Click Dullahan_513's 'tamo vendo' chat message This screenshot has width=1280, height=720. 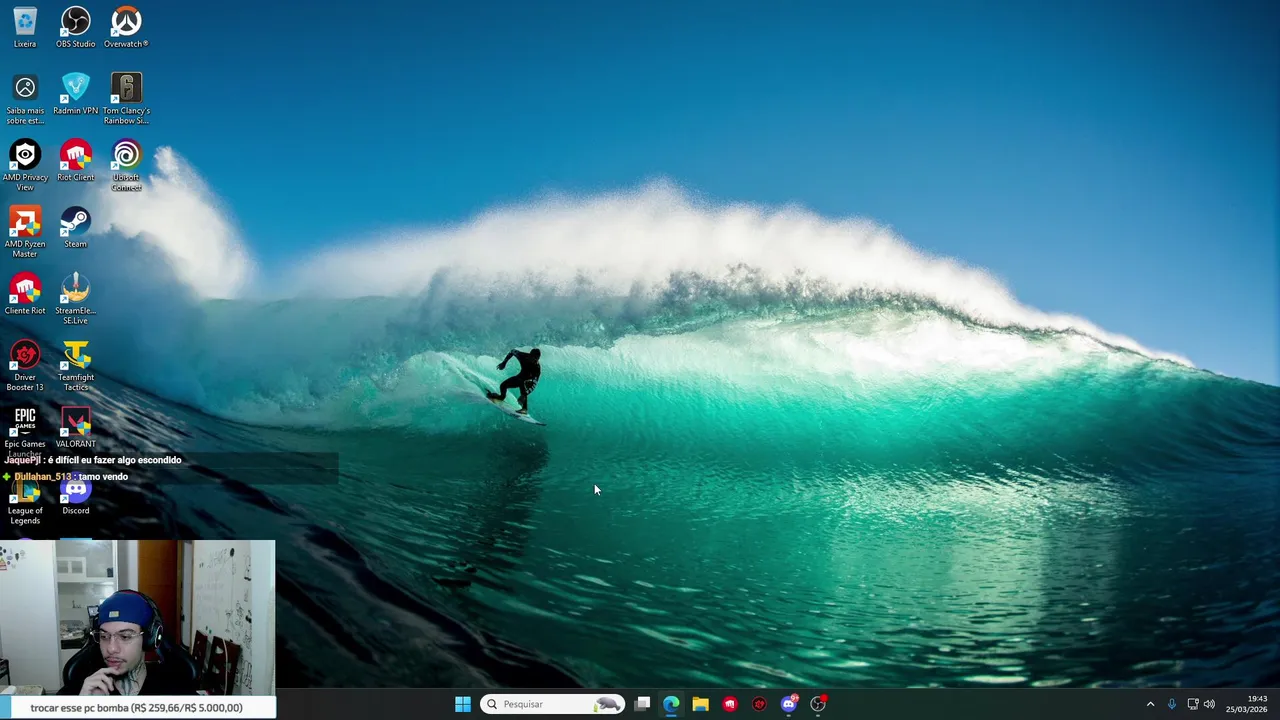66,477
